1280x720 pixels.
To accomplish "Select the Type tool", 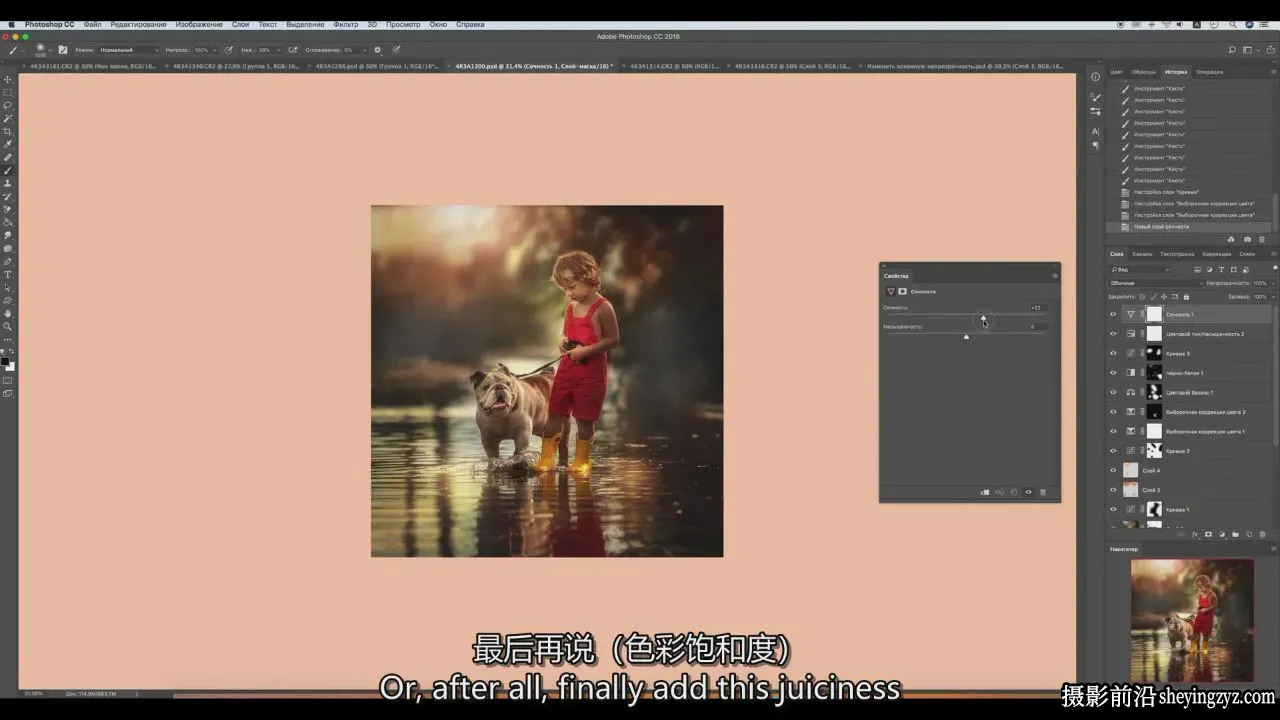I will coord(8,274).
